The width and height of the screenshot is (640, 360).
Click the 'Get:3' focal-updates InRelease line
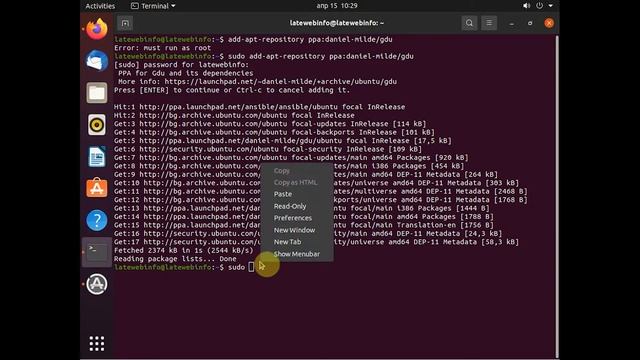tap(270, 124)
